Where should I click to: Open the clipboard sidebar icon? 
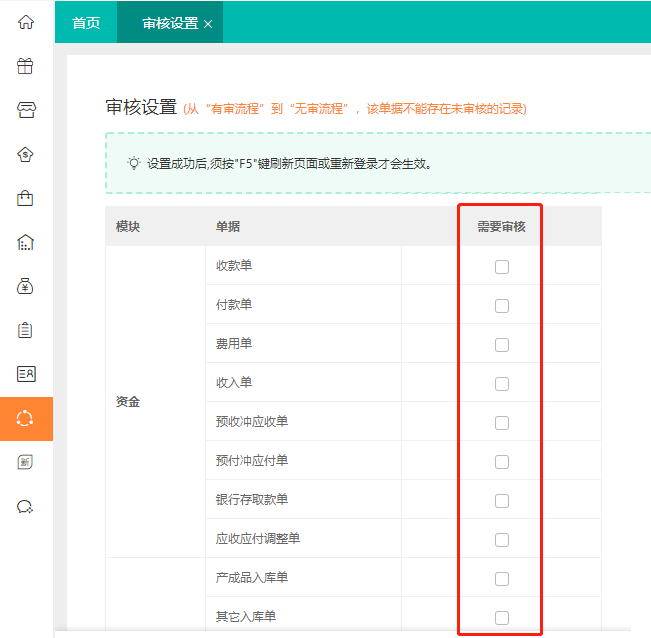point(26,330)
